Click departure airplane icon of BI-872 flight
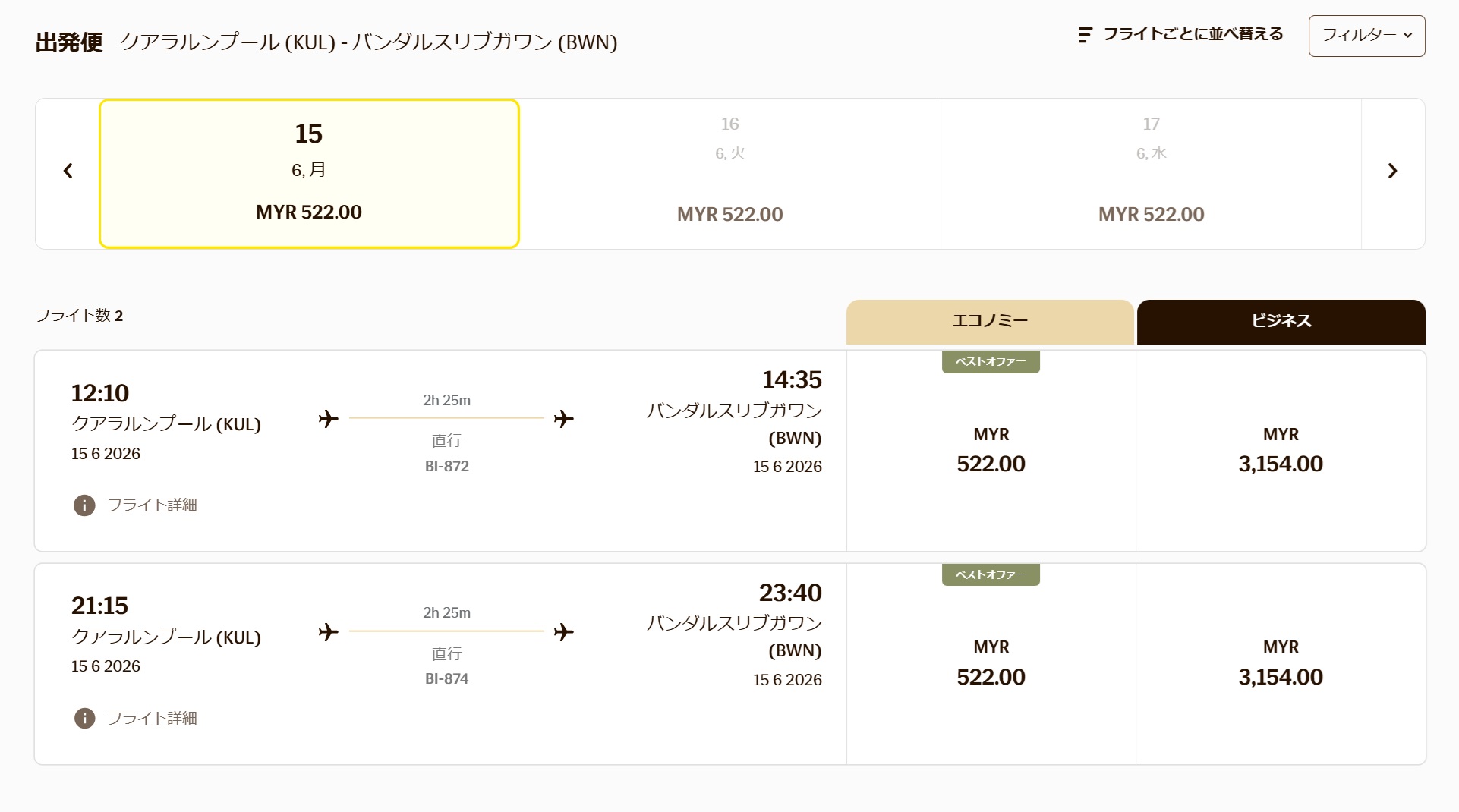Screen dimensions: 1459x812 point(329,419)
